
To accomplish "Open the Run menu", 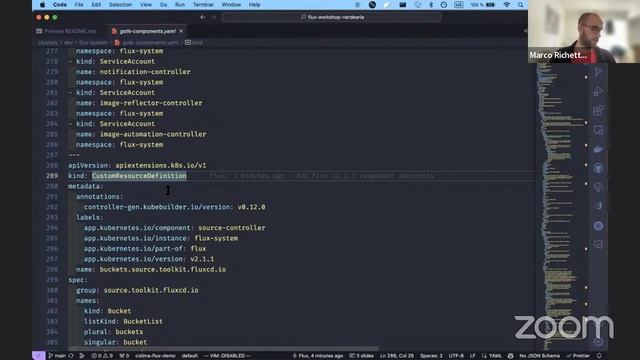I will point(180,5).
